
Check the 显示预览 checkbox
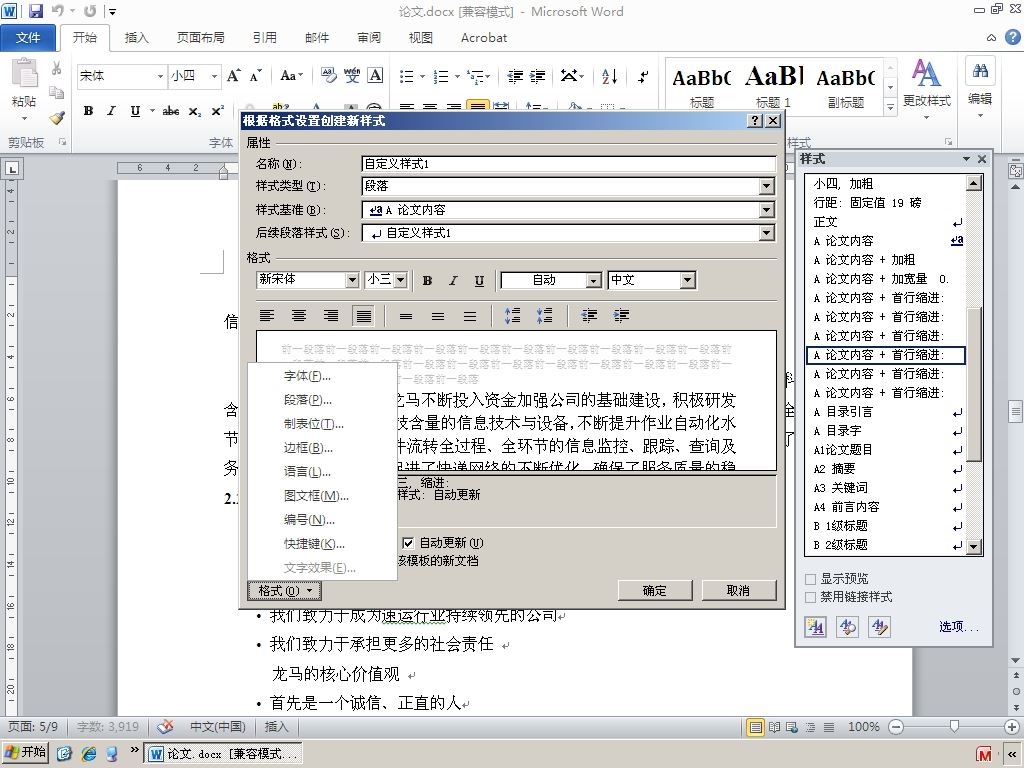[x=810, y=579]
